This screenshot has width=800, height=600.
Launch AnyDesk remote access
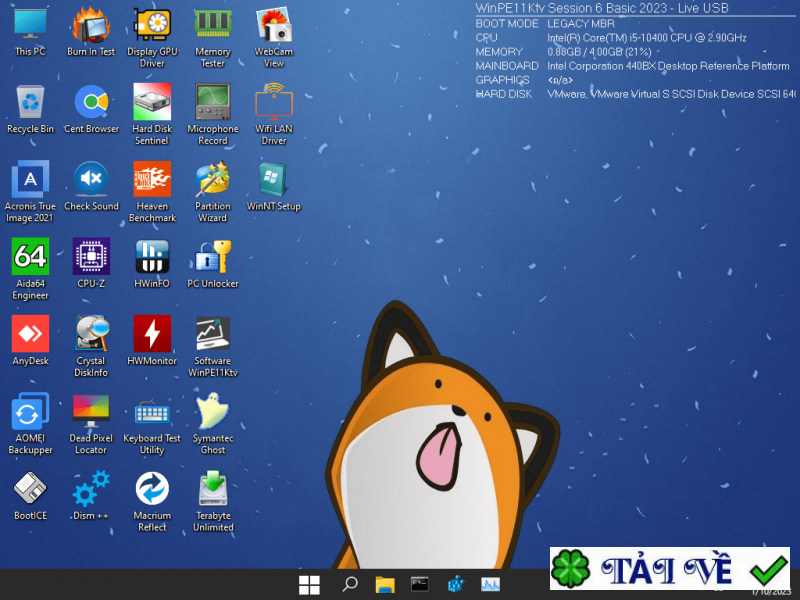click(30, 335)
